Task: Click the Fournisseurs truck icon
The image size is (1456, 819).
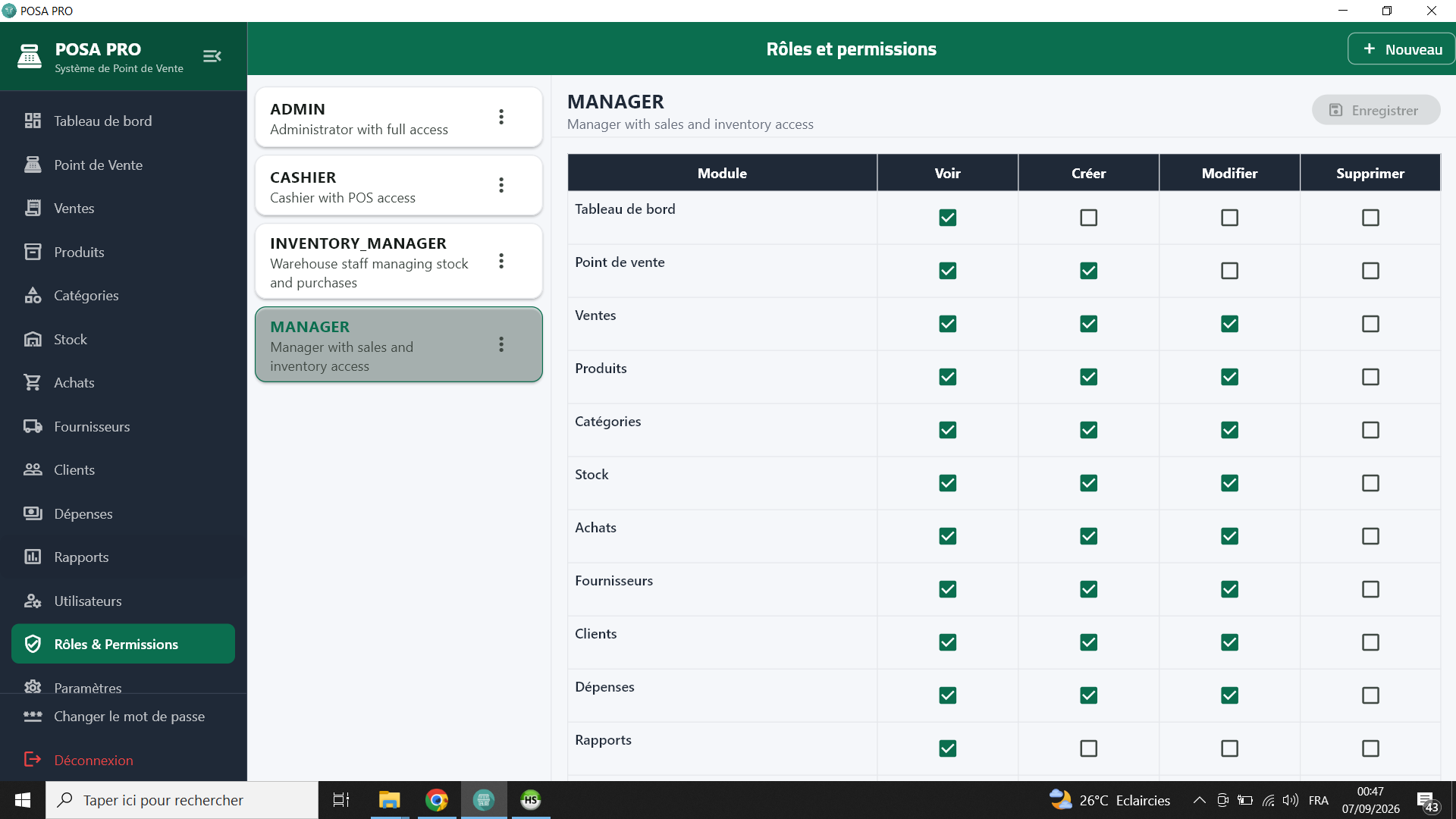Action: coord(33,426)
